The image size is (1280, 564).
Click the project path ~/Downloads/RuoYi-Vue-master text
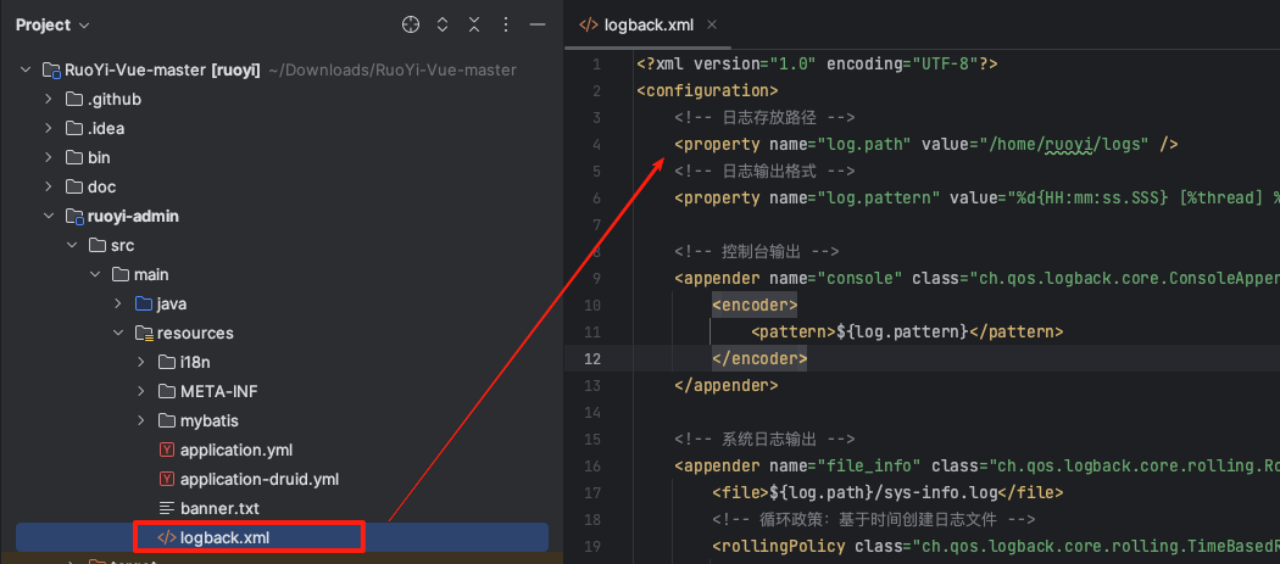(393, 70)
